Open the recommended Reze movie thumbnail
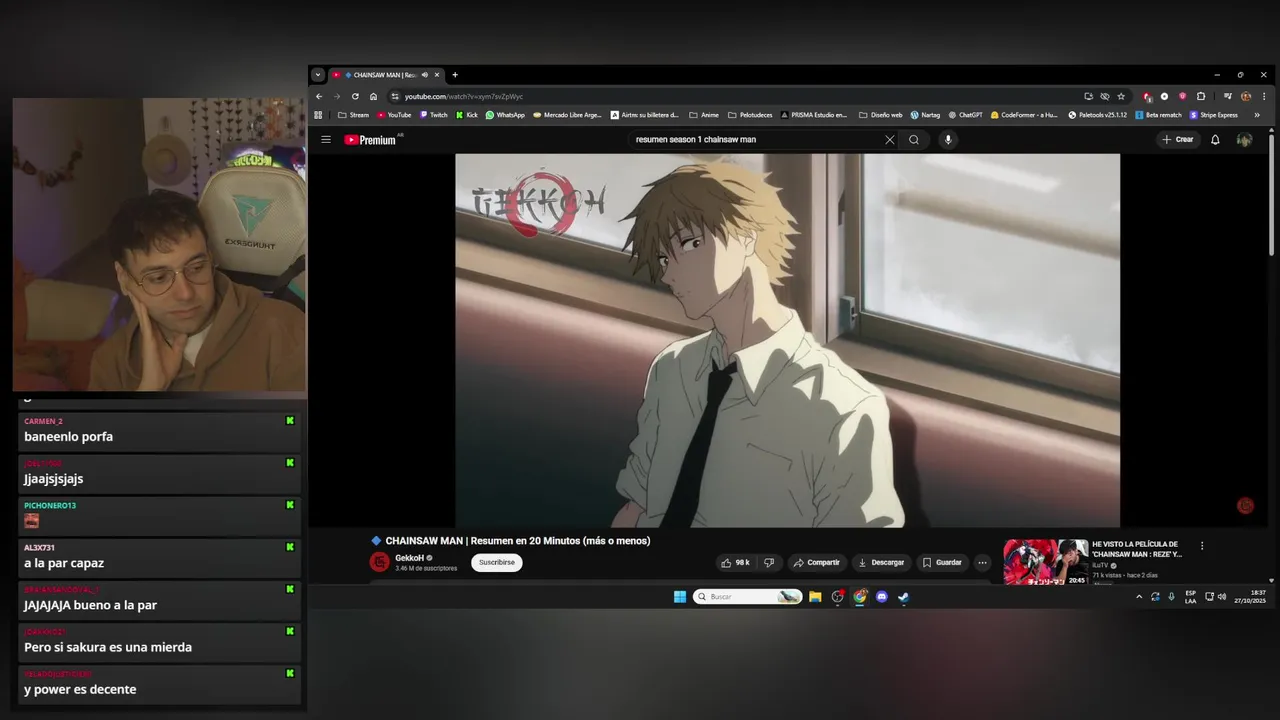Image resolution: width=1280 pixels, height=720 pixels. pyautogui.click(x=1046, y=562)
